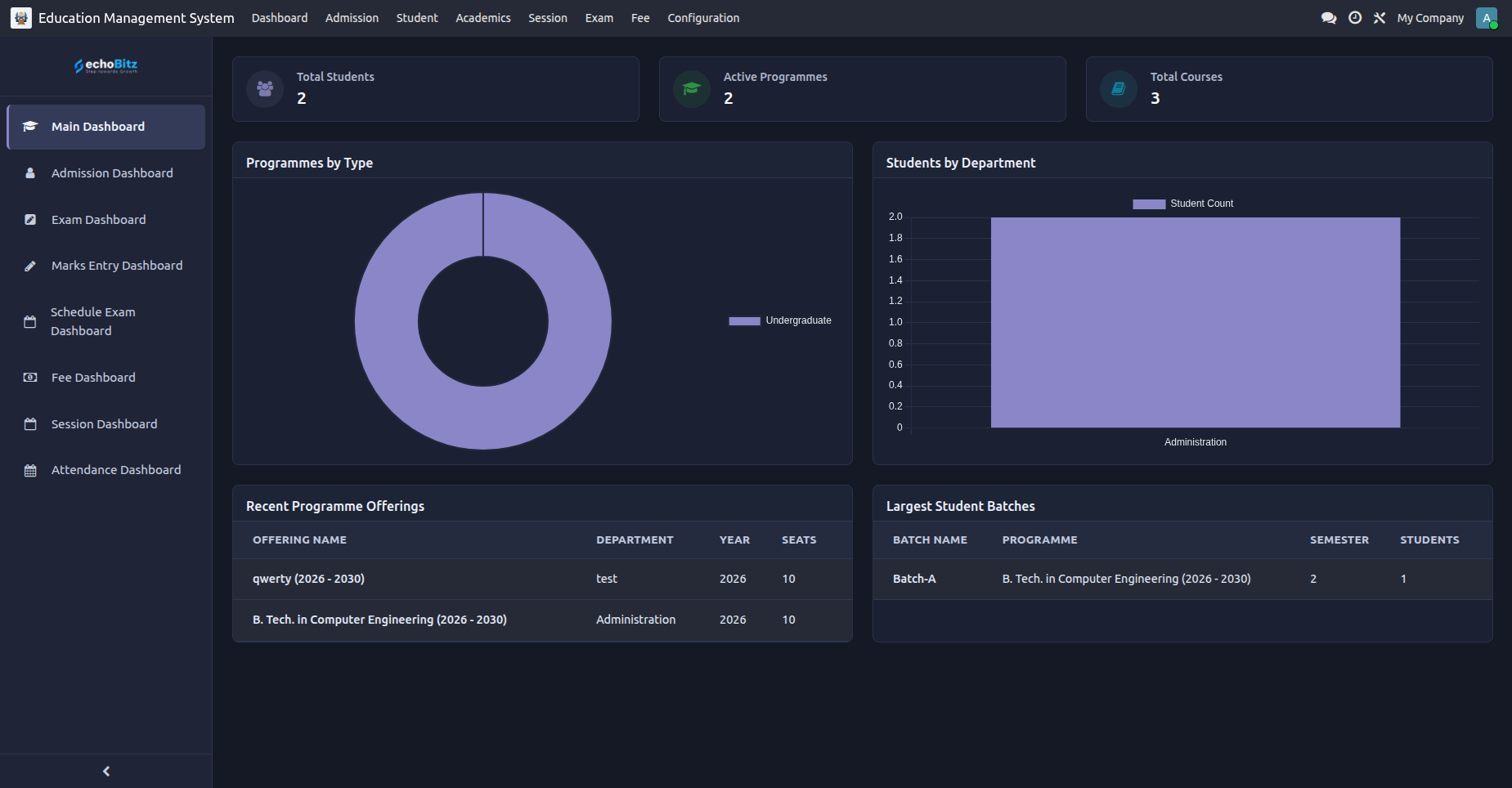The image size is (1512, 788).
Task: Open the Exam menu
Action: (x=599, y=18)
